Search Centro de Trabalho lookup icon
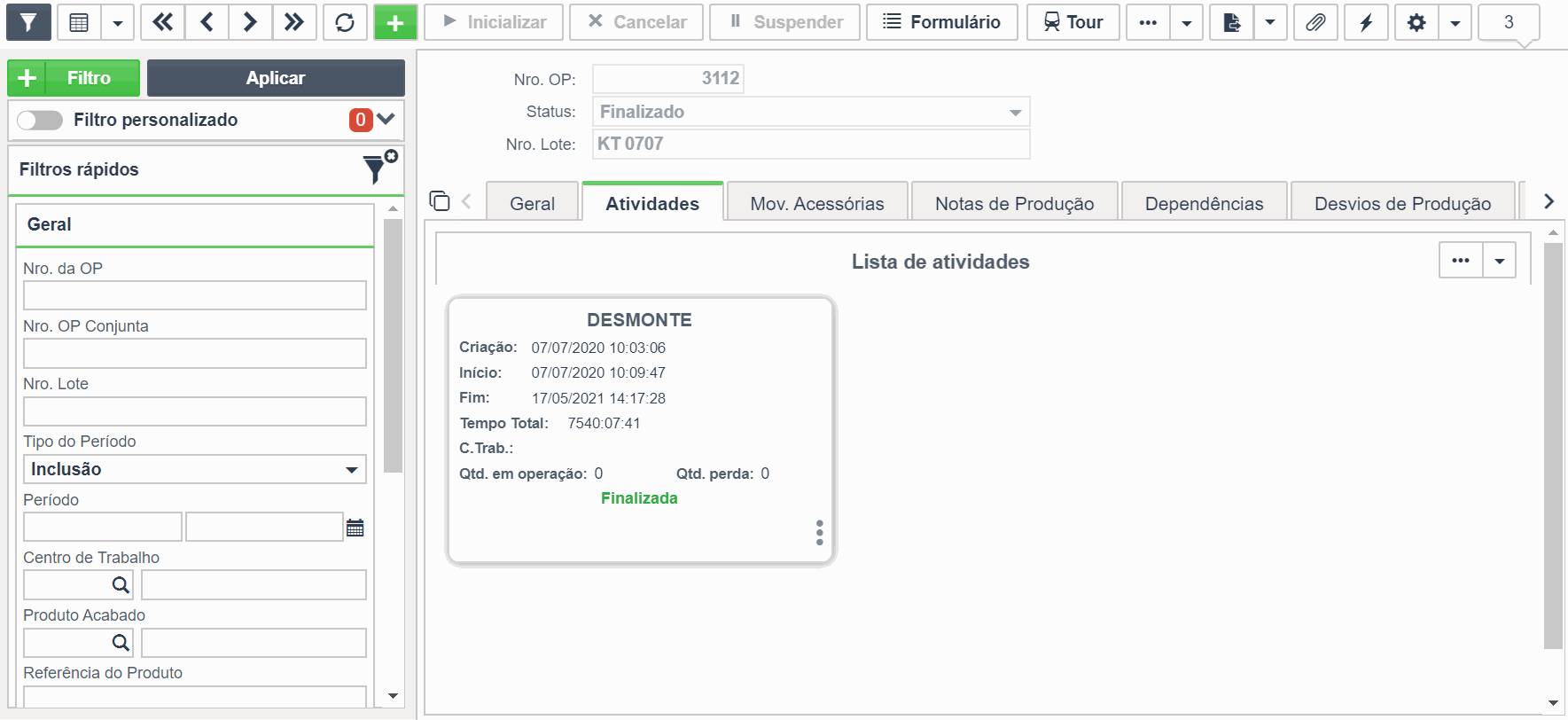The height and width of the screenshot is (720, 1568). pyautogui.click(x=121, y=585)
